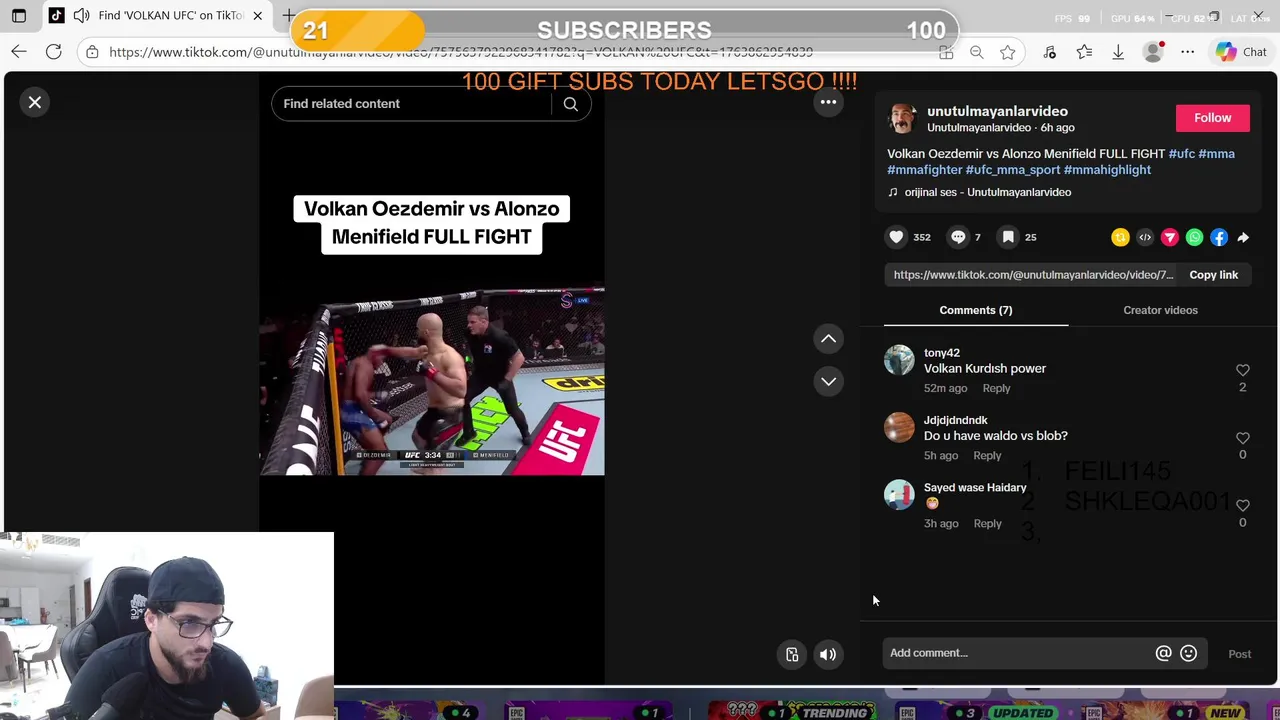Get the embed code with the </> icon
1280x720 pixels.
click(1145, 237)
